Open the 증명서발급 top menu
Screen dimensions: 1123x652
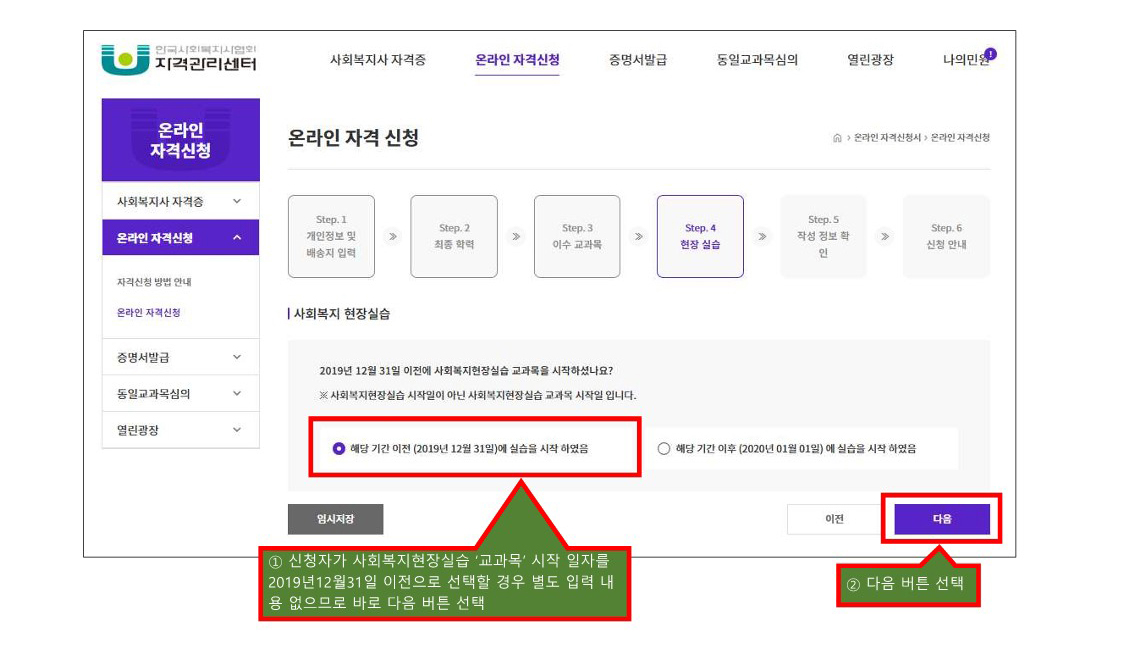click(x=637, y=59)
